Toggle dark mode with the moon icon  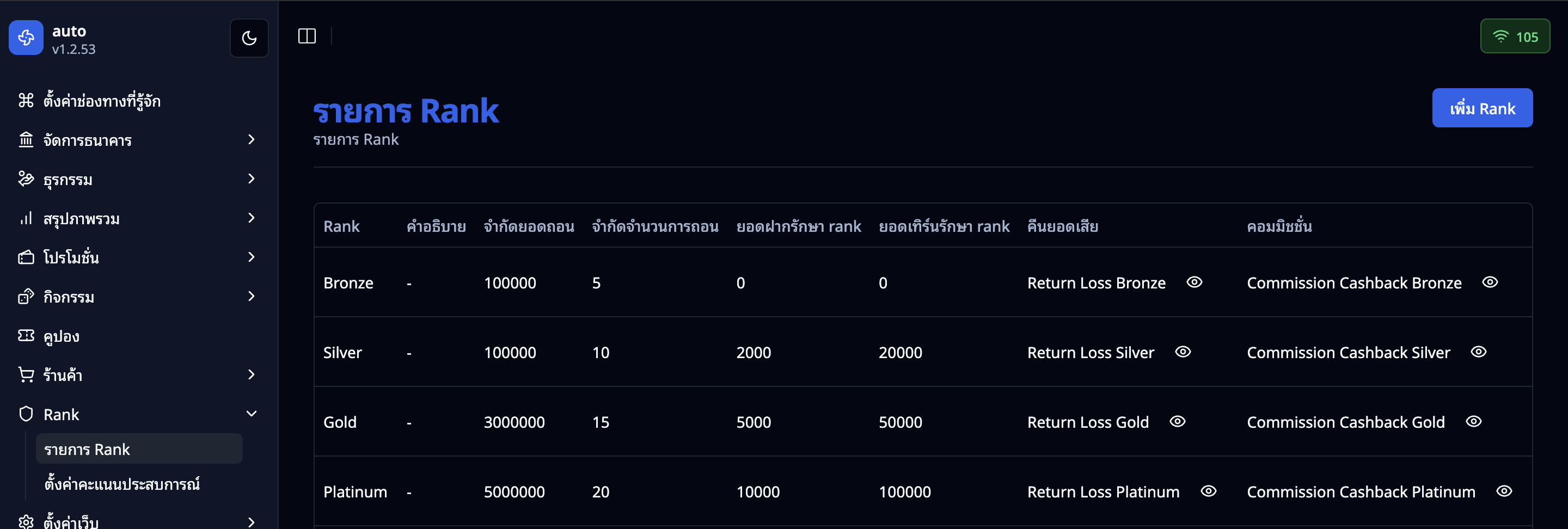[x=249, y=37]
